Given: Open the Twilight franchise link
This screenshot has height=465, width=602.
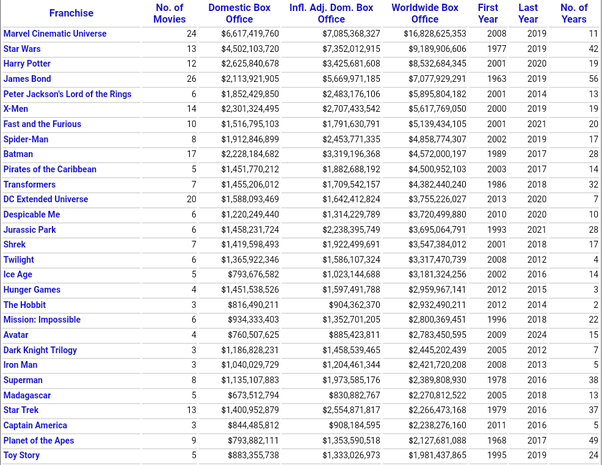Looking at the screenshot, I should [x=19, y=260].
